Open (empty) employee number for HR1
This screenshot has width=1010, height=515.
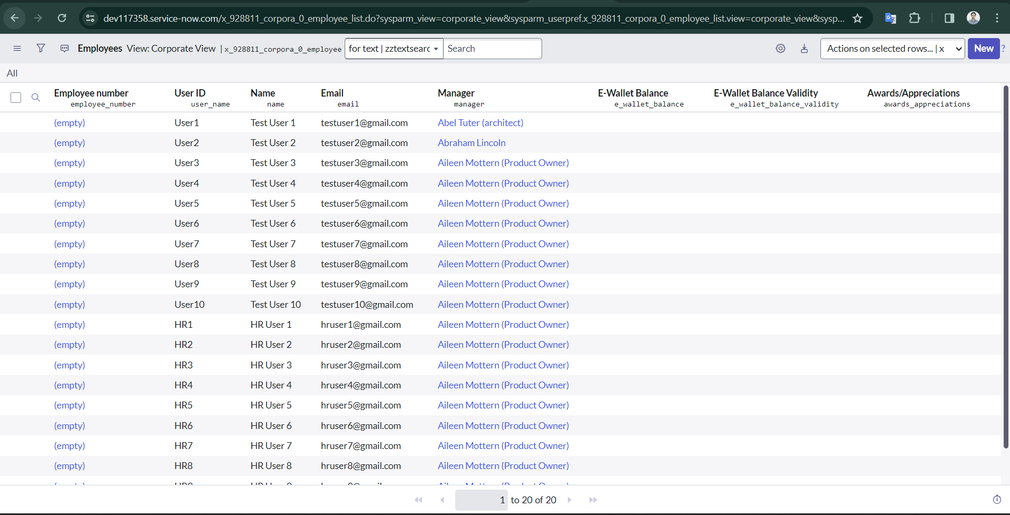(70, 324)
